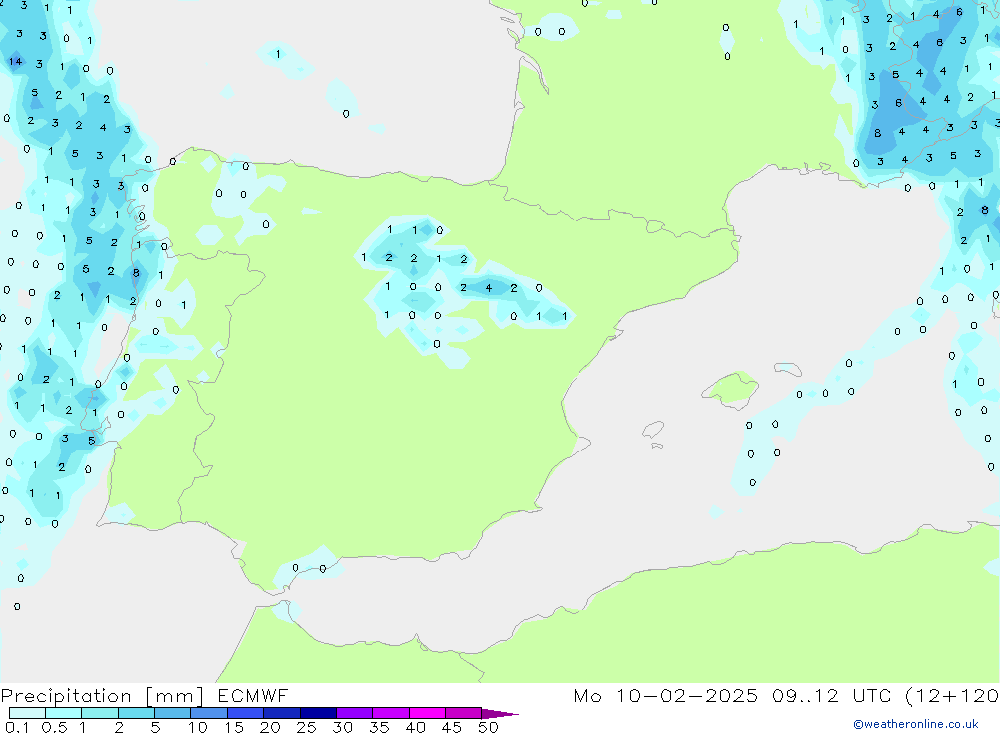This screenshot has height=733, width=1000.
Task: Pick the 10–15 mm legend swatch
Action: pos(209,713)
